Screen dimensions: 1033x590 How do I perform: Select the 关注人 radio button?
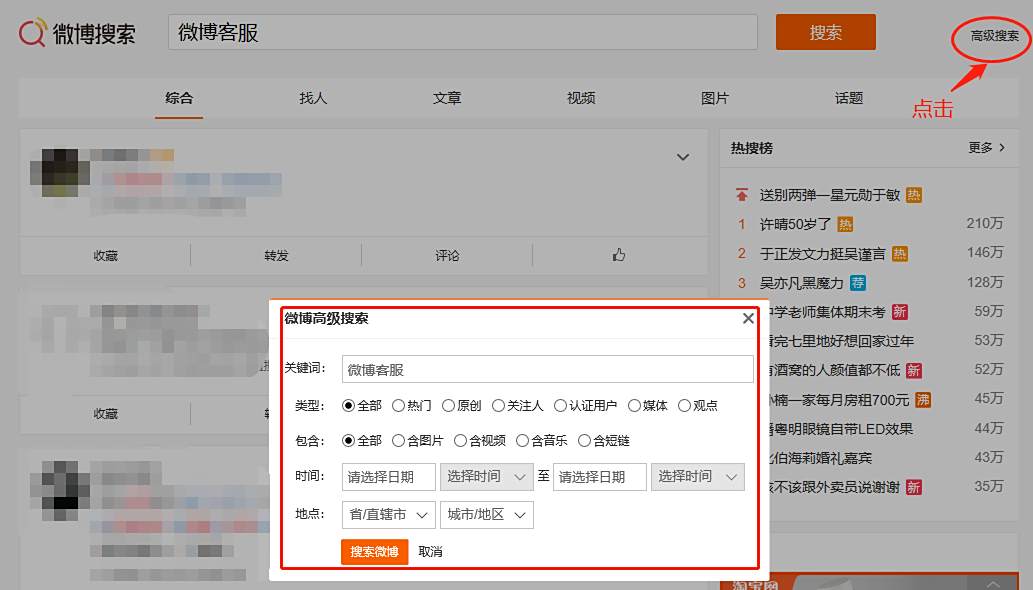tap(499, 406)
